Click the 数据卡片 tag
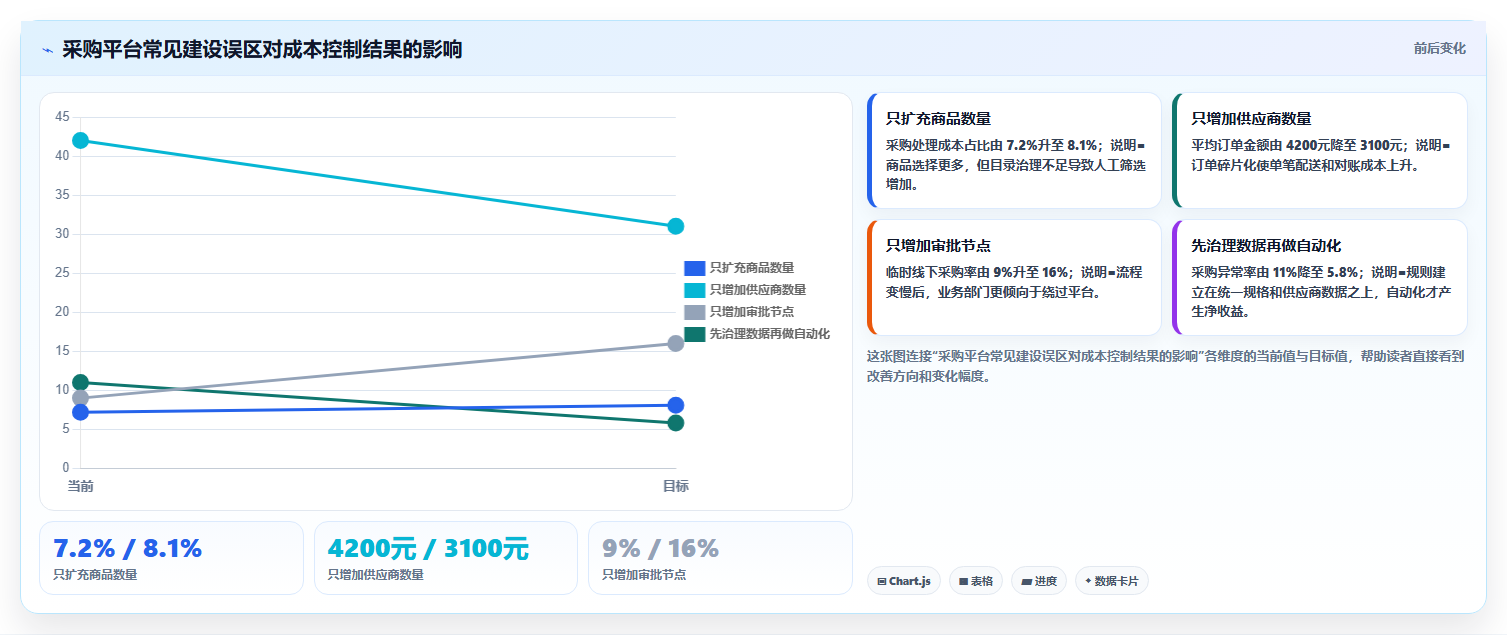The height and width of the screenshot is (635, 1507). 1112,581
